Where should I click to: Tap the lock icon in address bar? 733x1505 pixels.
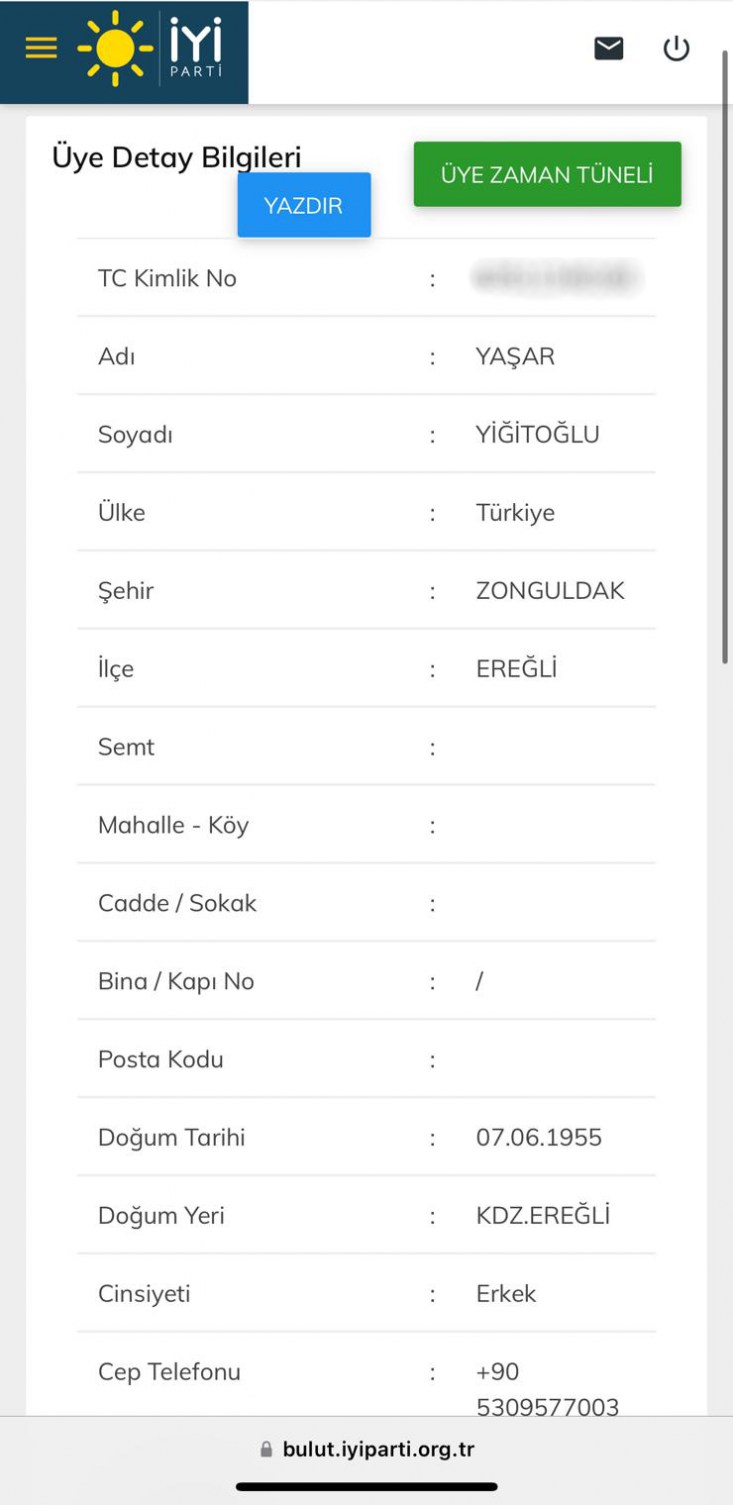coord(266,1449)
